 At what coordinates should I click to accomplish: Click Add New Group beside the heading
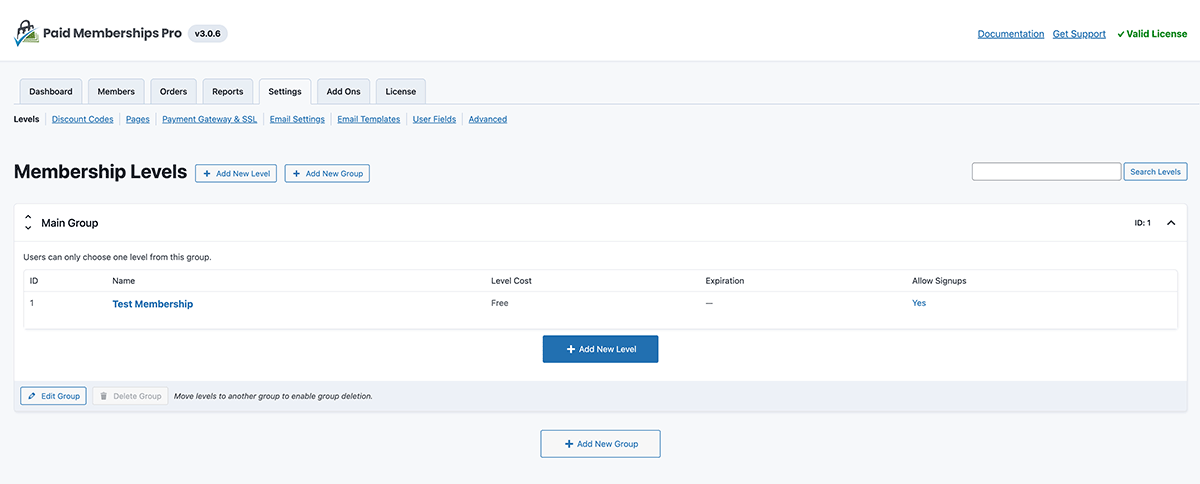point(327,173)
